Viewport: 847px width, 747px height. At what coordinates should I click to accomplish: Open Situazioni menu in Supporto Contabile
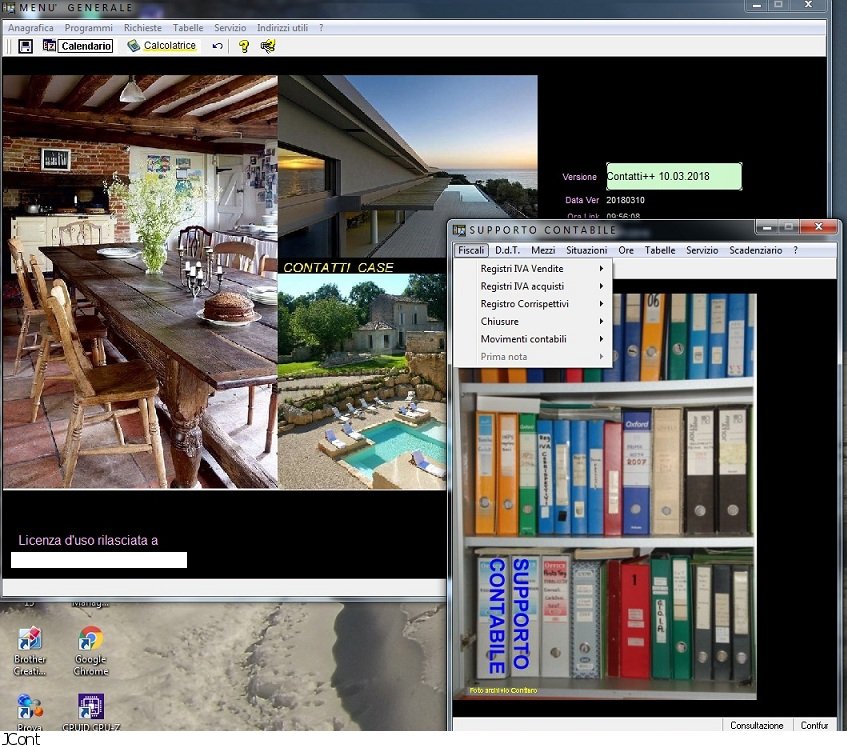coord(586,250)
